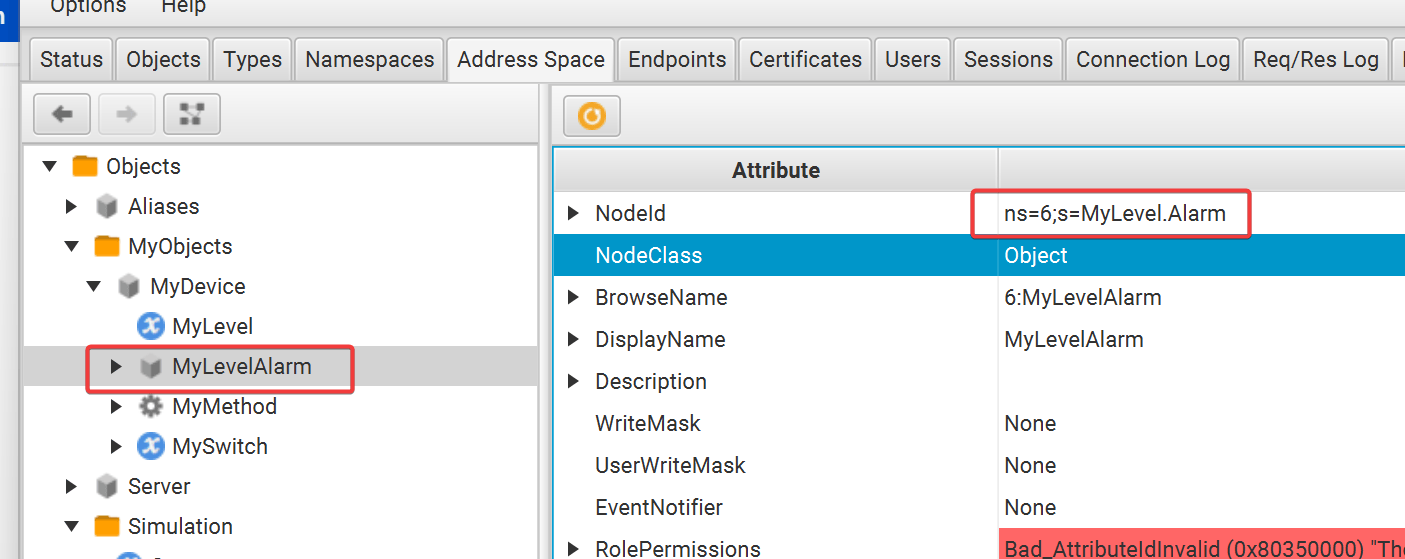Click the Attribute column header
This screenshot has width=1405, height=559.
[775, 170]
